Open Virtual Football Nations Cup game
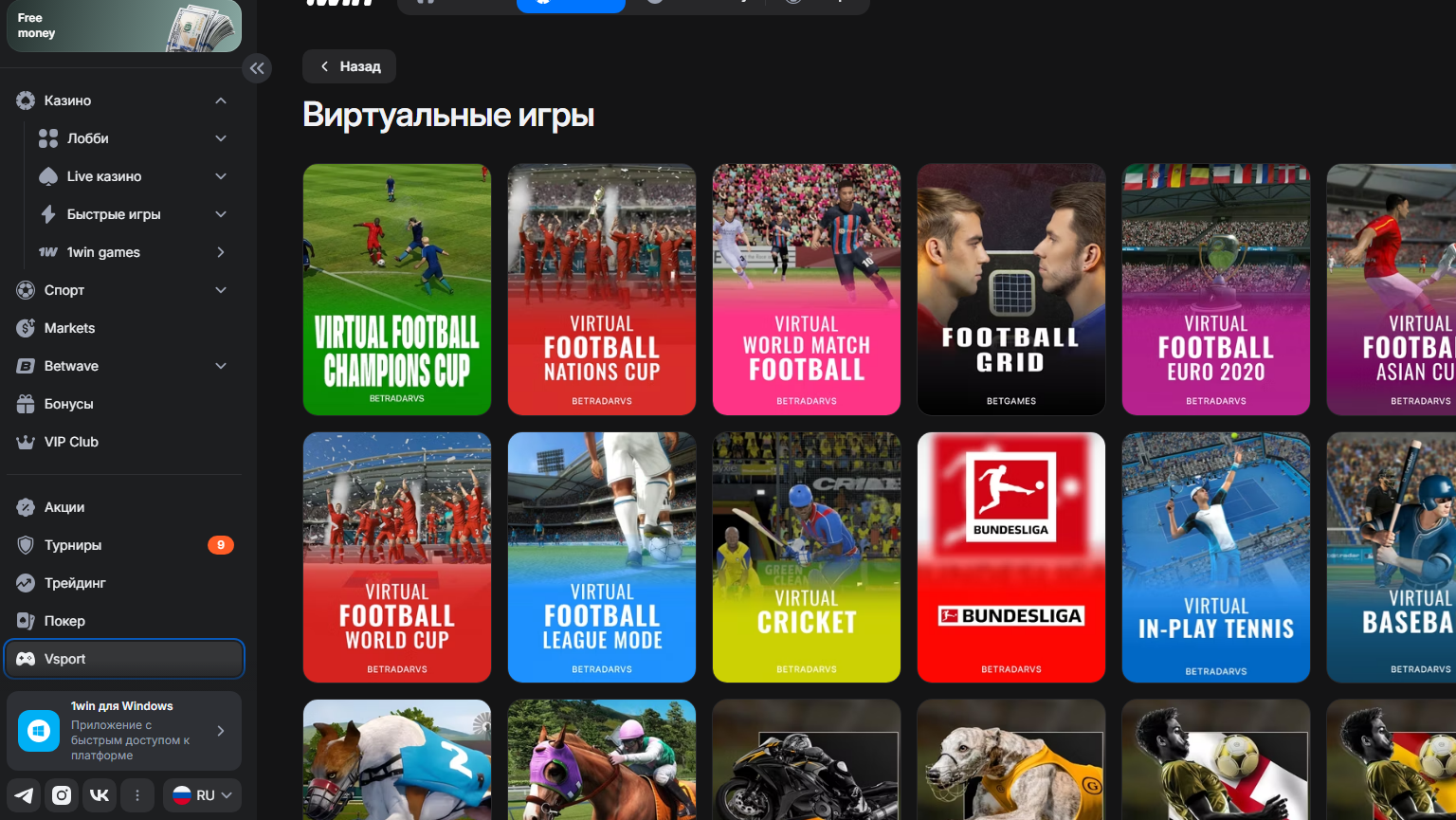 tap(602, 289)
